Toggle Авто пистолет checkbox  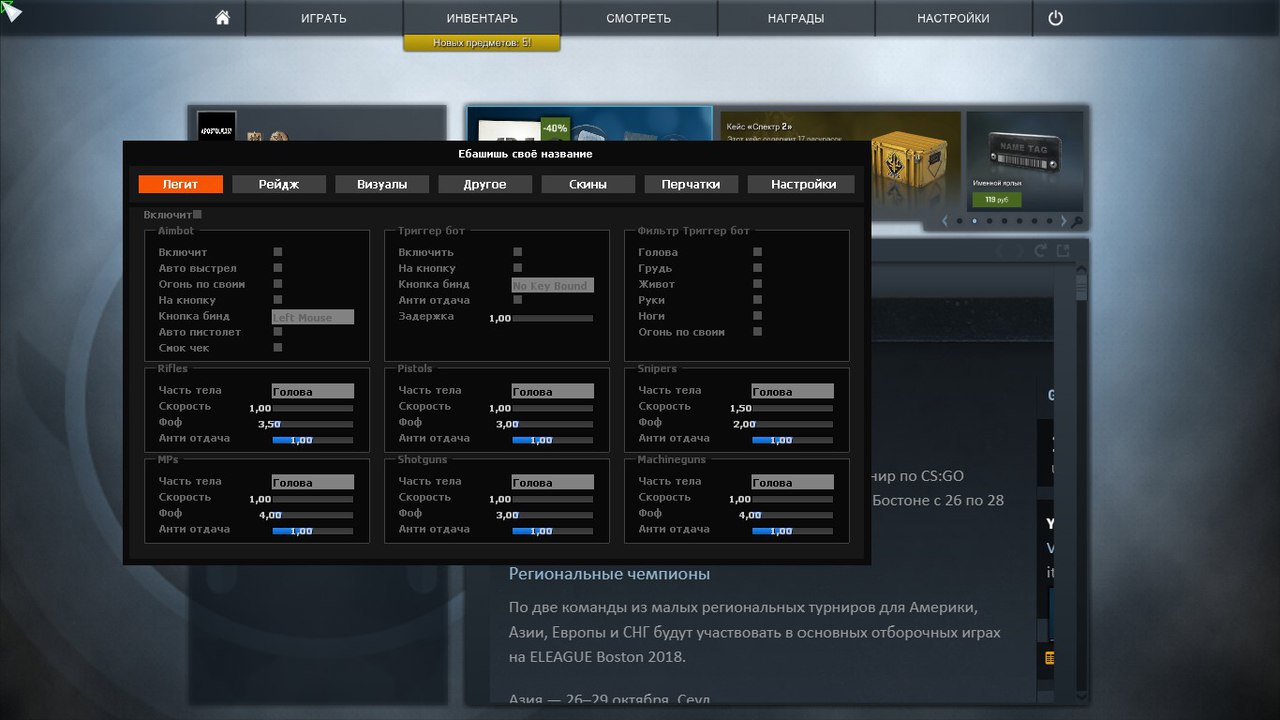pyautogui.click(x=278, y=332)
